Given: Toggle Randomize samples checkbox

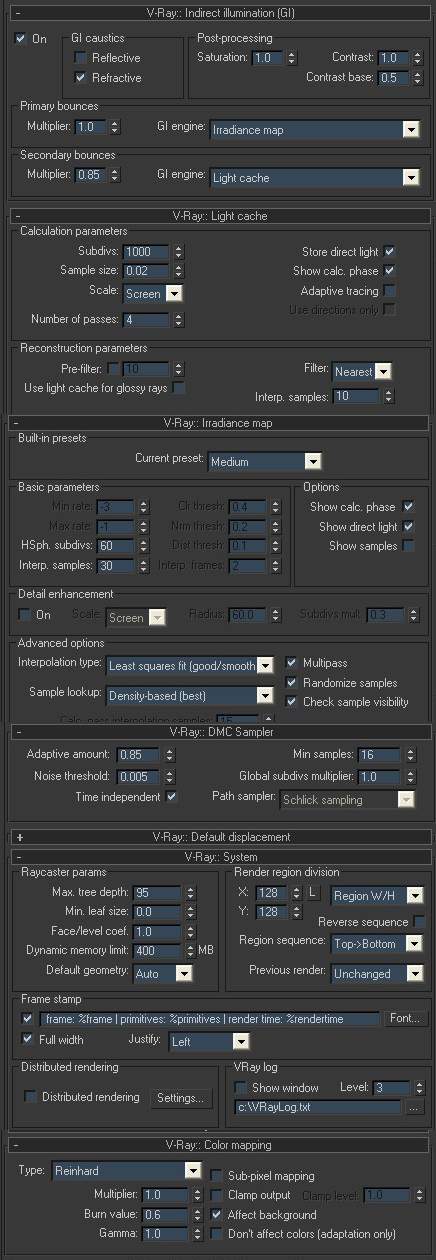Looking at the screenshot, I should [291, 682].
